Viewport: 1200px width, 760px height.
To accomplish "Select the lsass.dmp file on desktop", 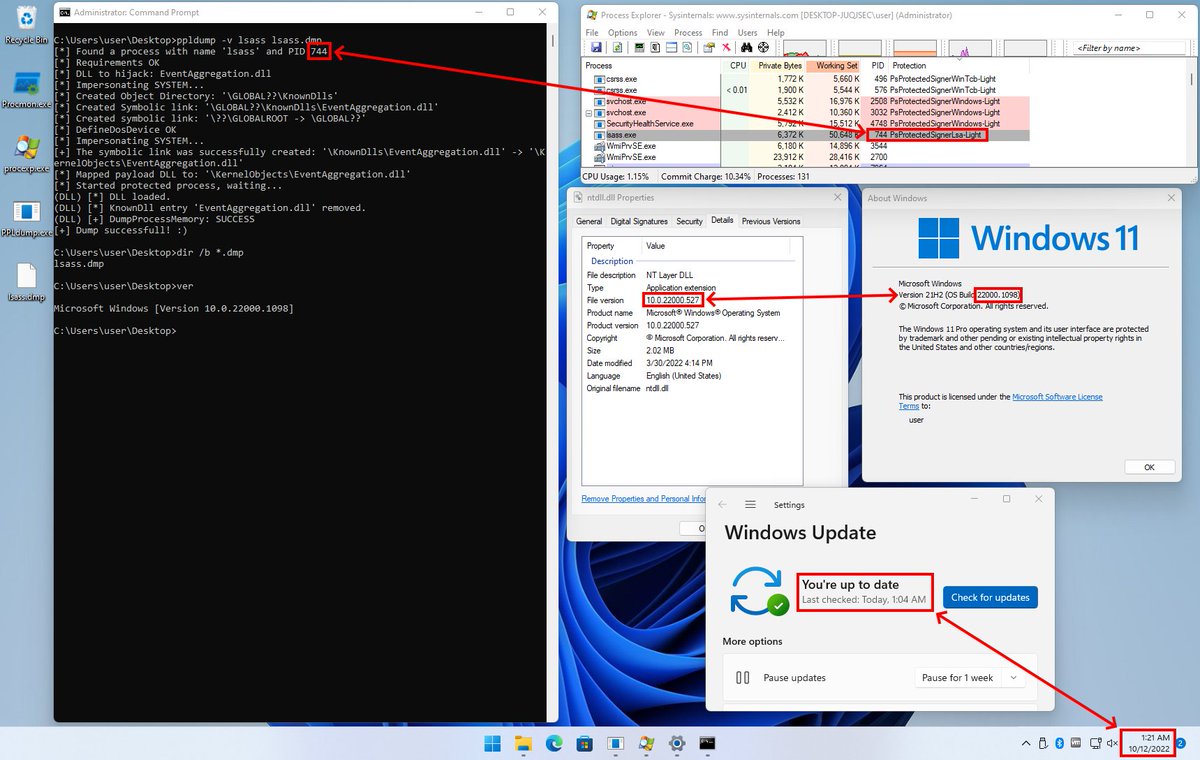I will point(27,283).
